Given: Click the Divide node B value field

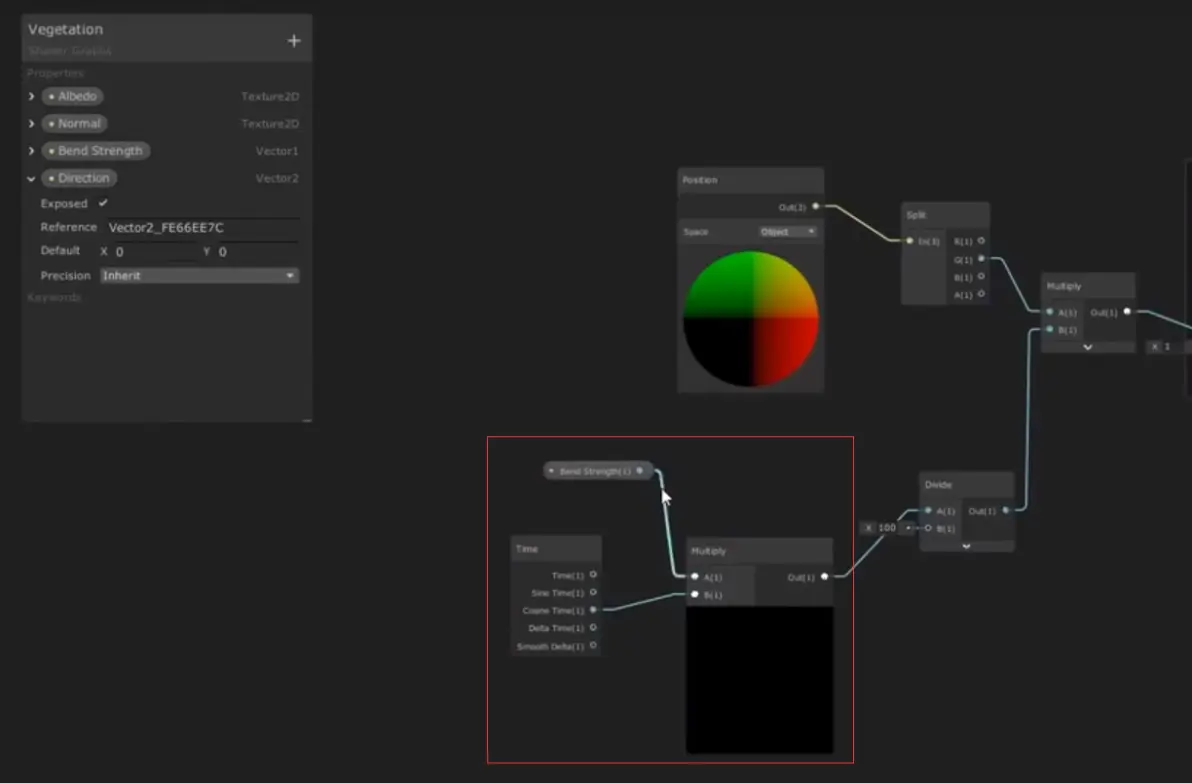Looking at the screenshot, I should [886, 528].
